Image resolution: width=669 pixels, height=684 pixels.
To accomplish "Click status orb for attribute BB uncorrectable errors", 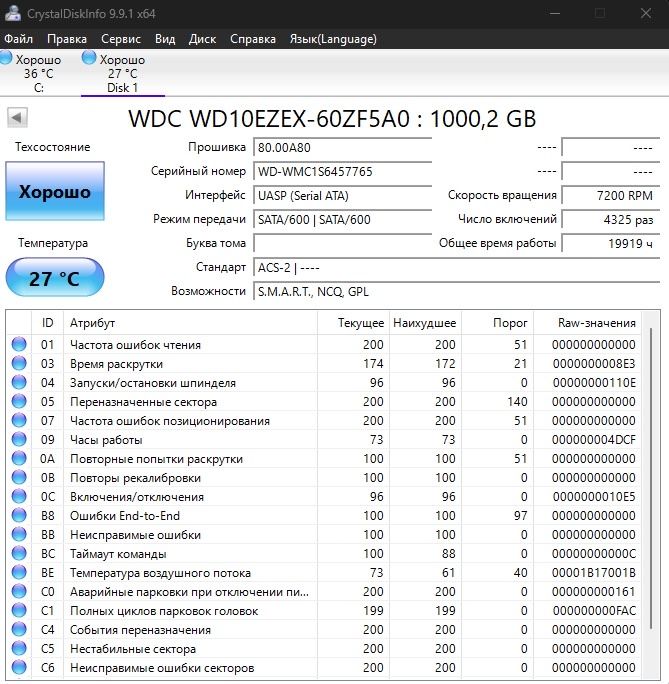I will click(x=19, y=534).
